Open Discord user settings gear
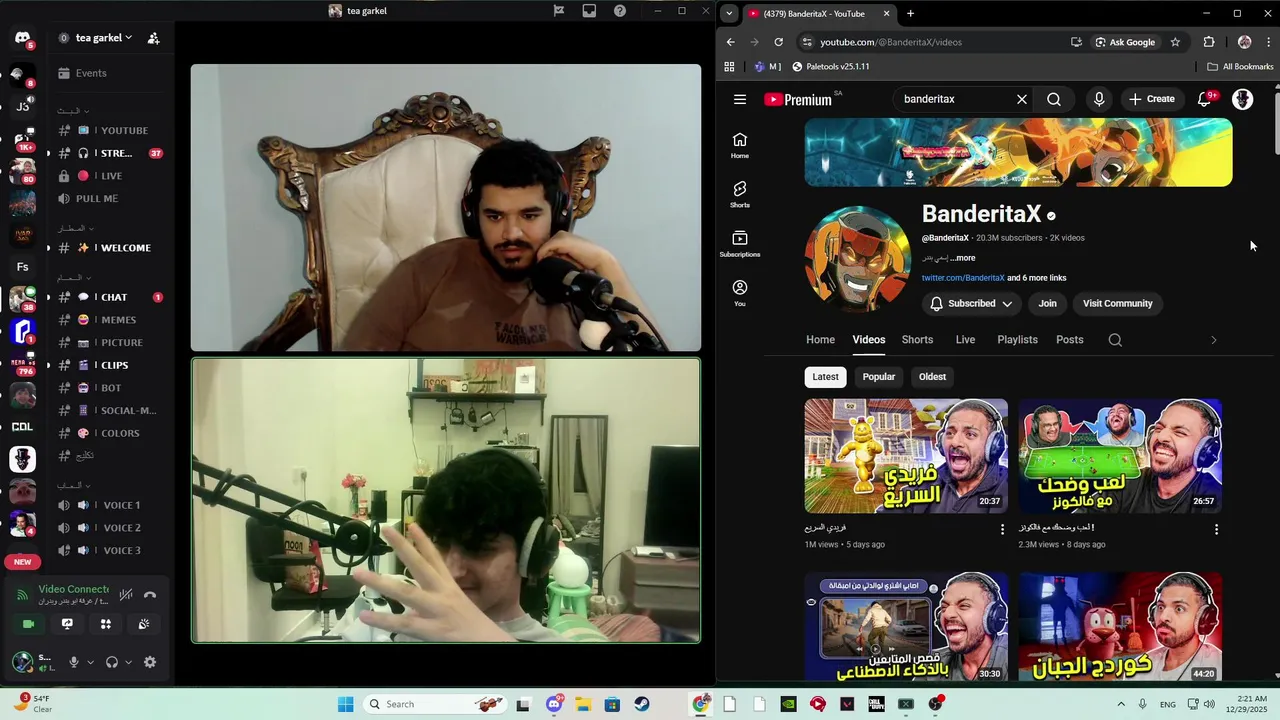The height and width of the screenshot is (720, 1280). tap(150, 662)
